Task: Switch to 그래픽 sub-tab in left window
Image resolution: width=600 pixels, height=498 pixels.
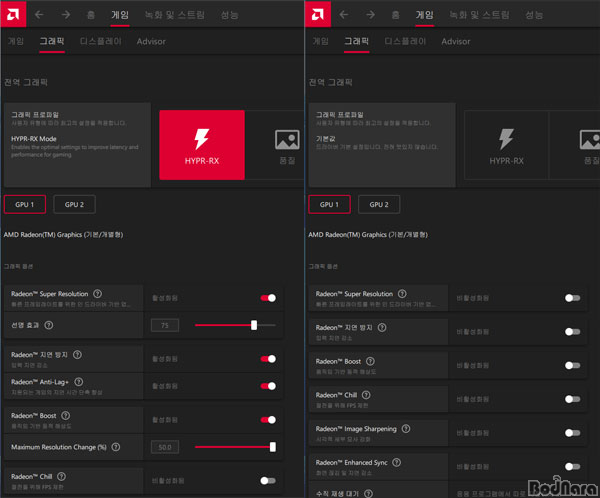Action: [52, 41]
